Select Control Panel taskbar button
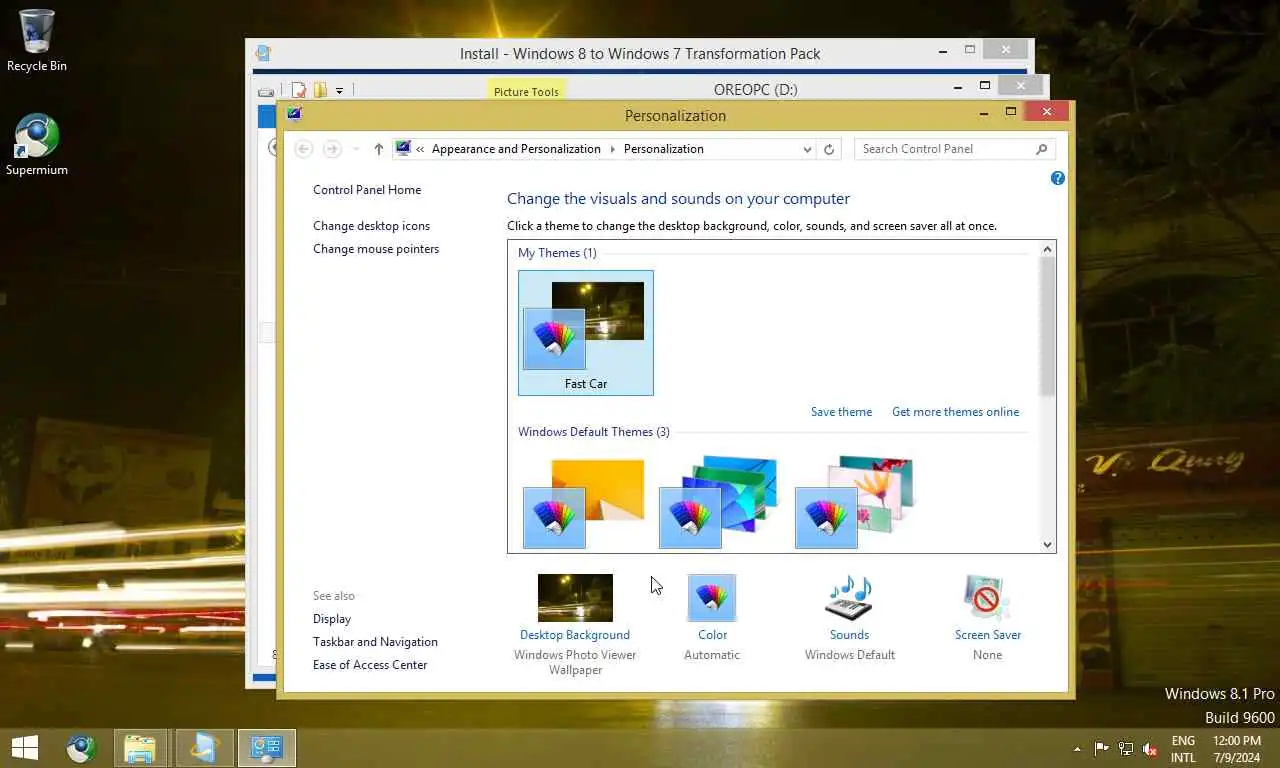 click(267, 747)
